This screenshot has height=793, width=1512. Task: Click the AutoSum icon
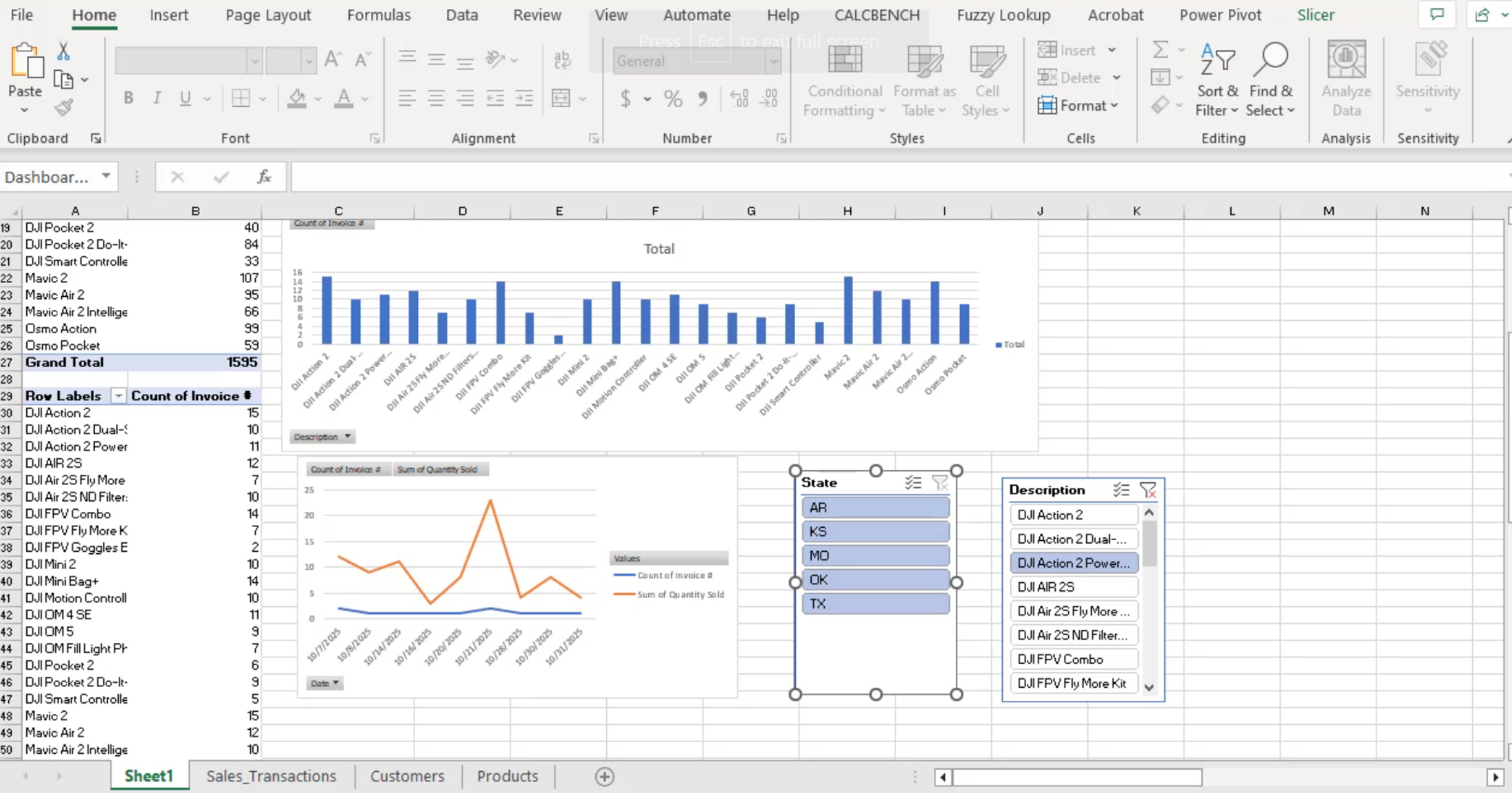click(1161, 49)
